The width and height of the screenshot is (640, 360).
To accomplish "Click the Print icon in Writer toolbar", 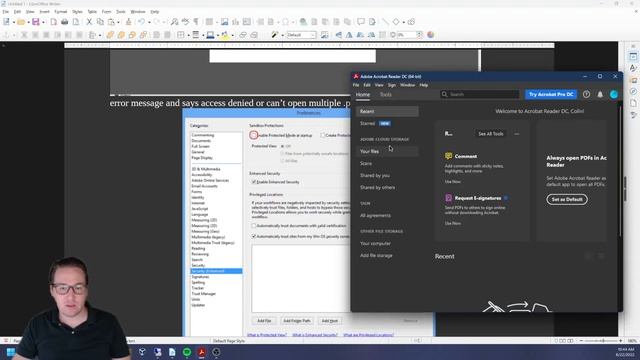I will tap(64, 22).
